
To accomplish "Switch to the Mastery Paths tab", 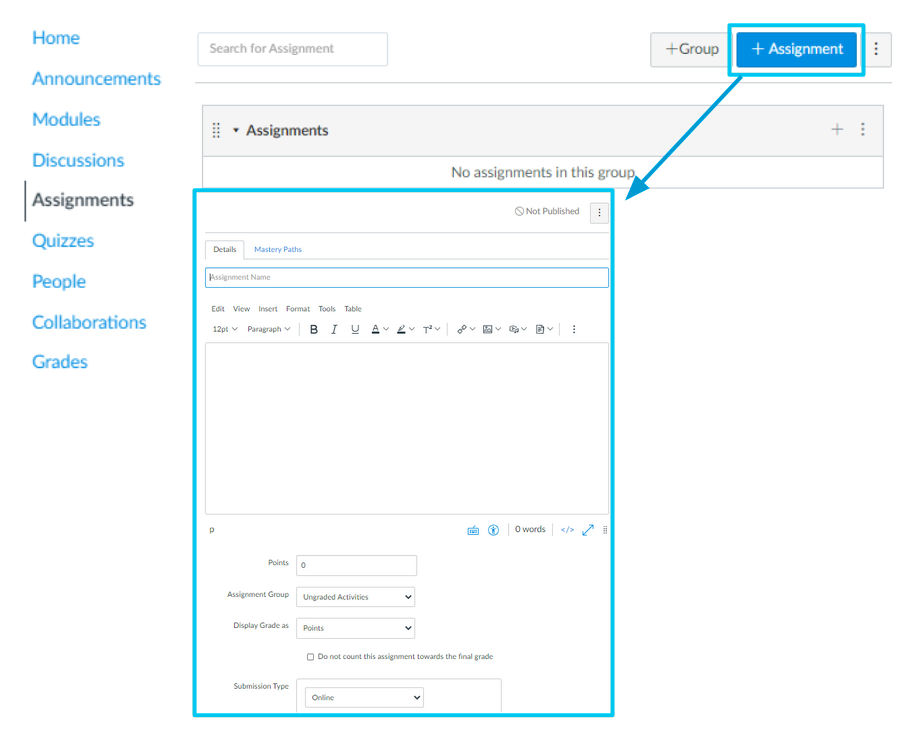I will pyautogui.click(x=277, y=249).
